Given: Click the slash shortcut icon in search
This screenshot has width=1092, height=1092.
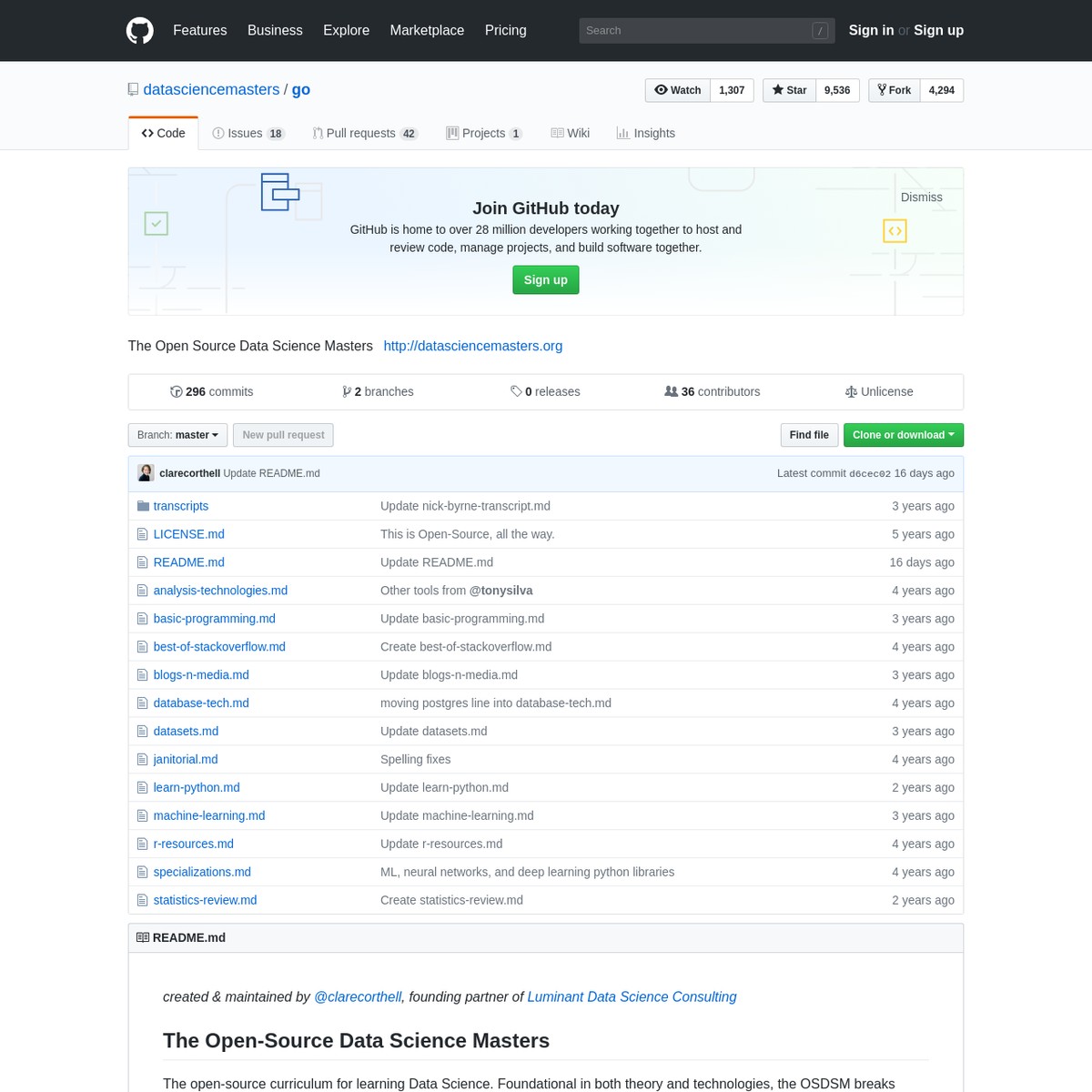Looking at the screenshot, I should pyautogui.click(x=820, y=30).
